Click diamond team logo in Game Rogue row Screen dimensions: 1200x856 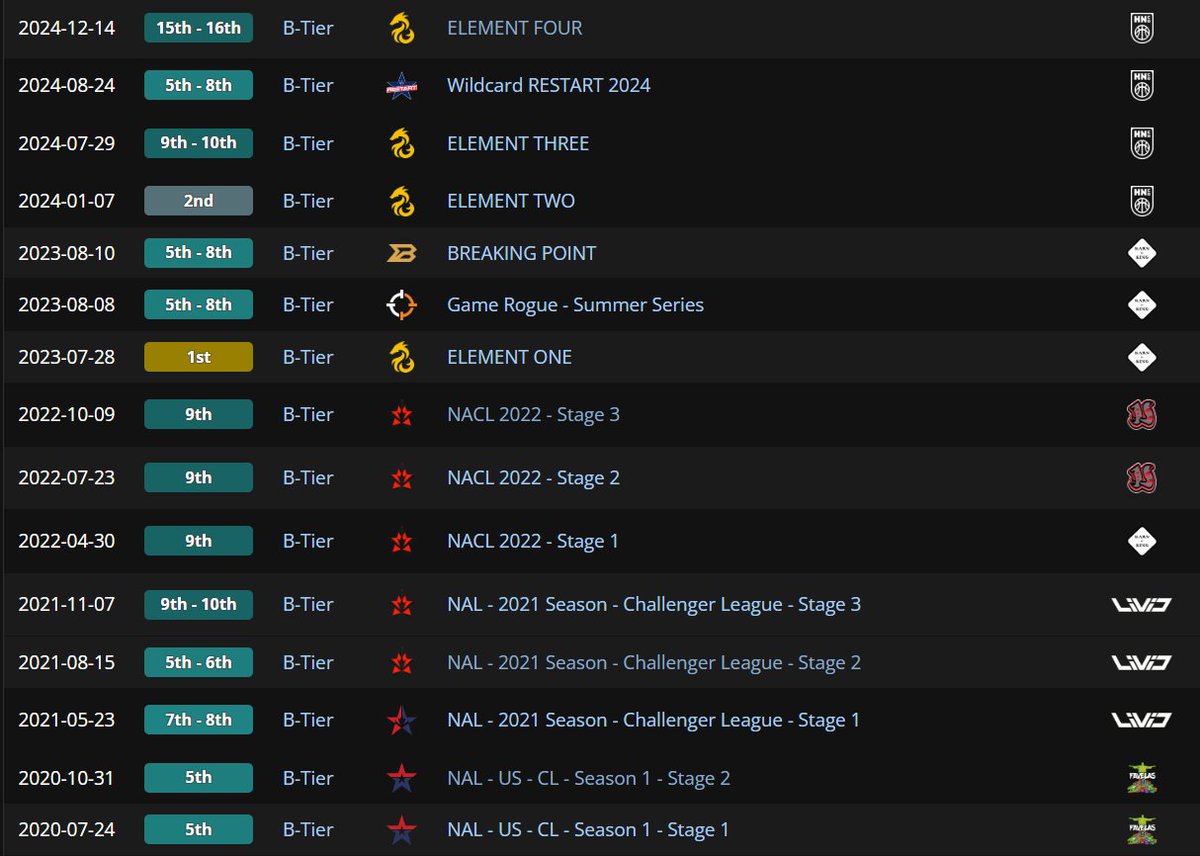tap(1141, 305)
